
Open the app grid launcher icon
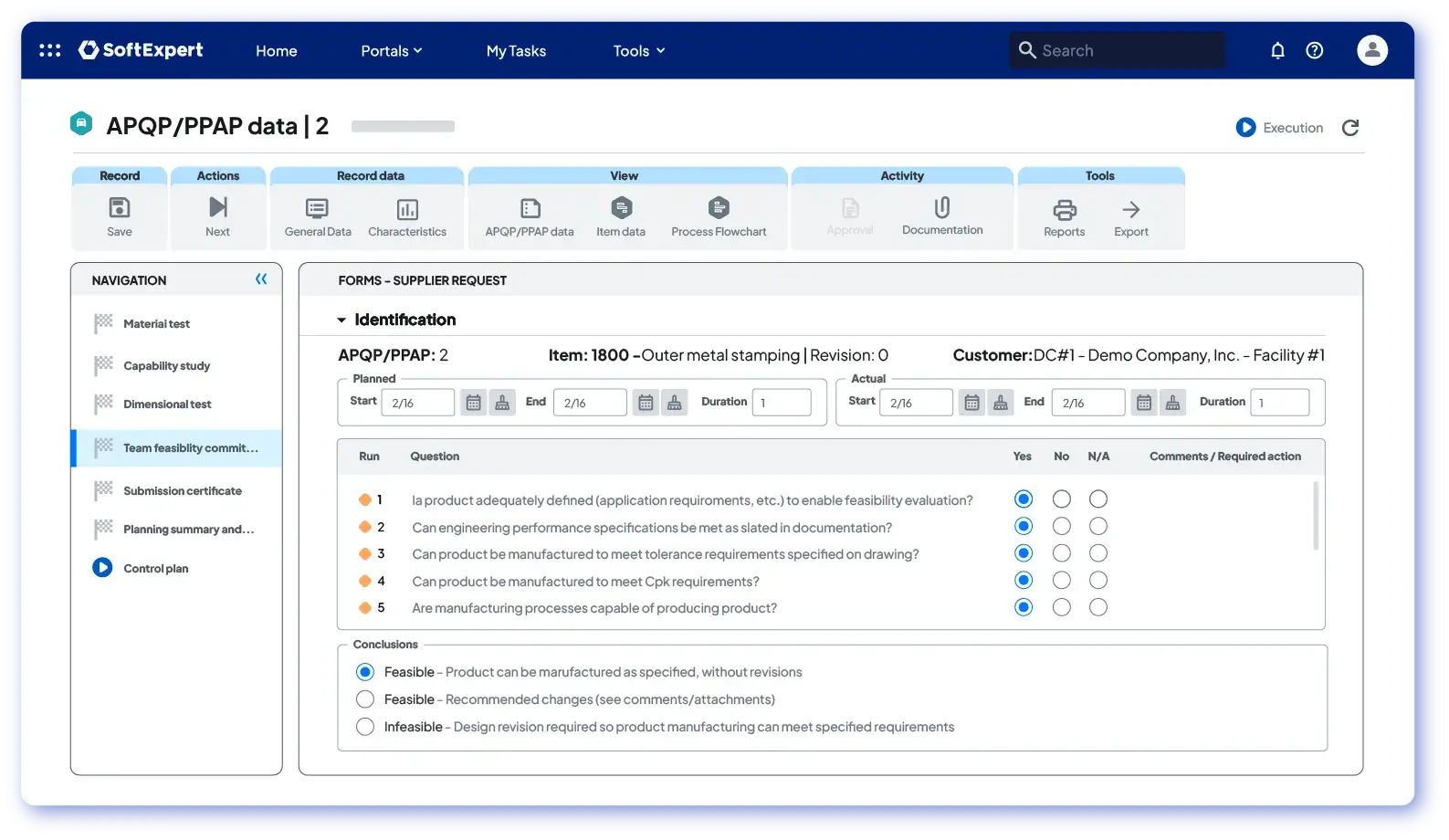coord(50,50)
